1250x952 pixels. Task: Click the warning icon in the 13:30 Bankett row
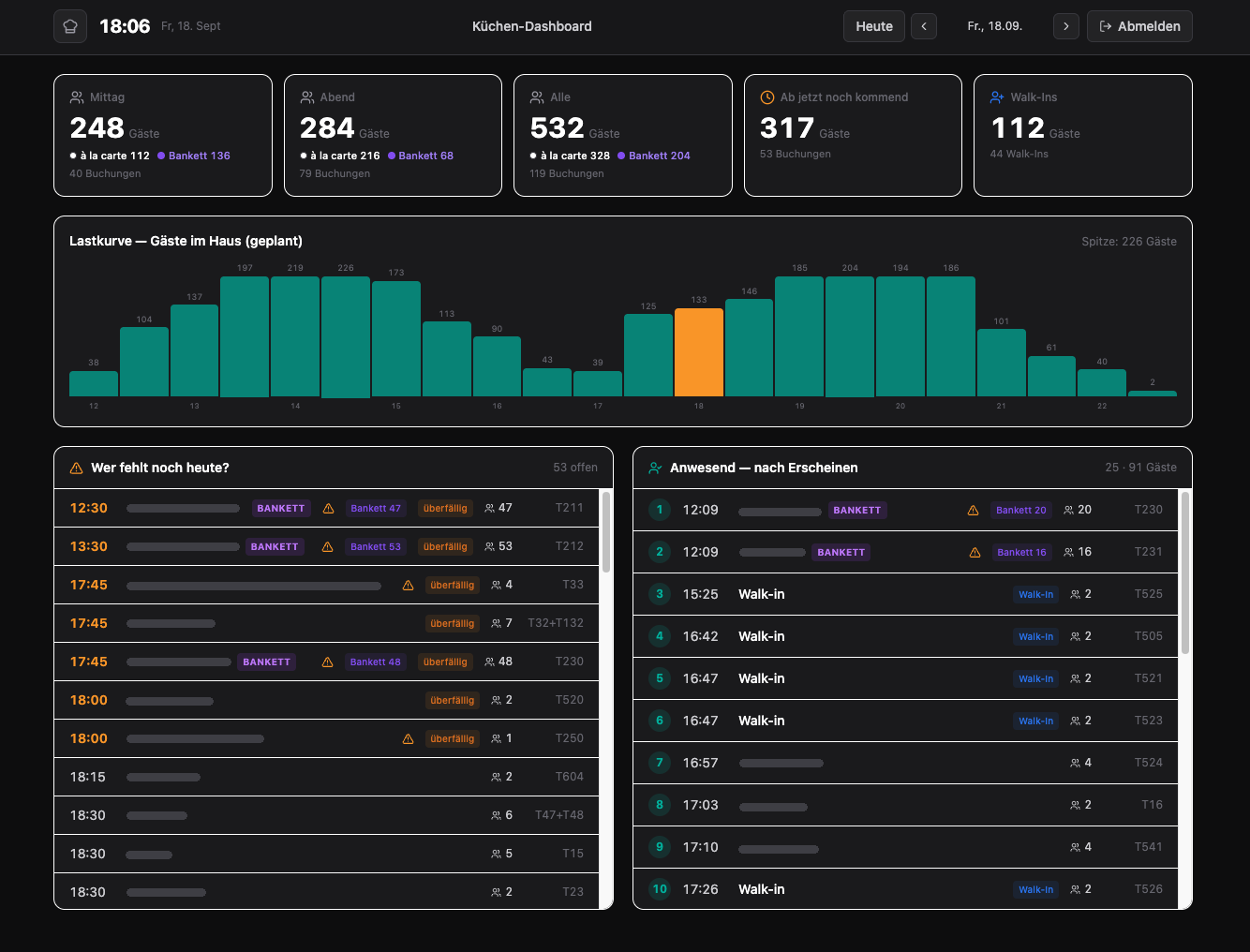pos(328,546)
